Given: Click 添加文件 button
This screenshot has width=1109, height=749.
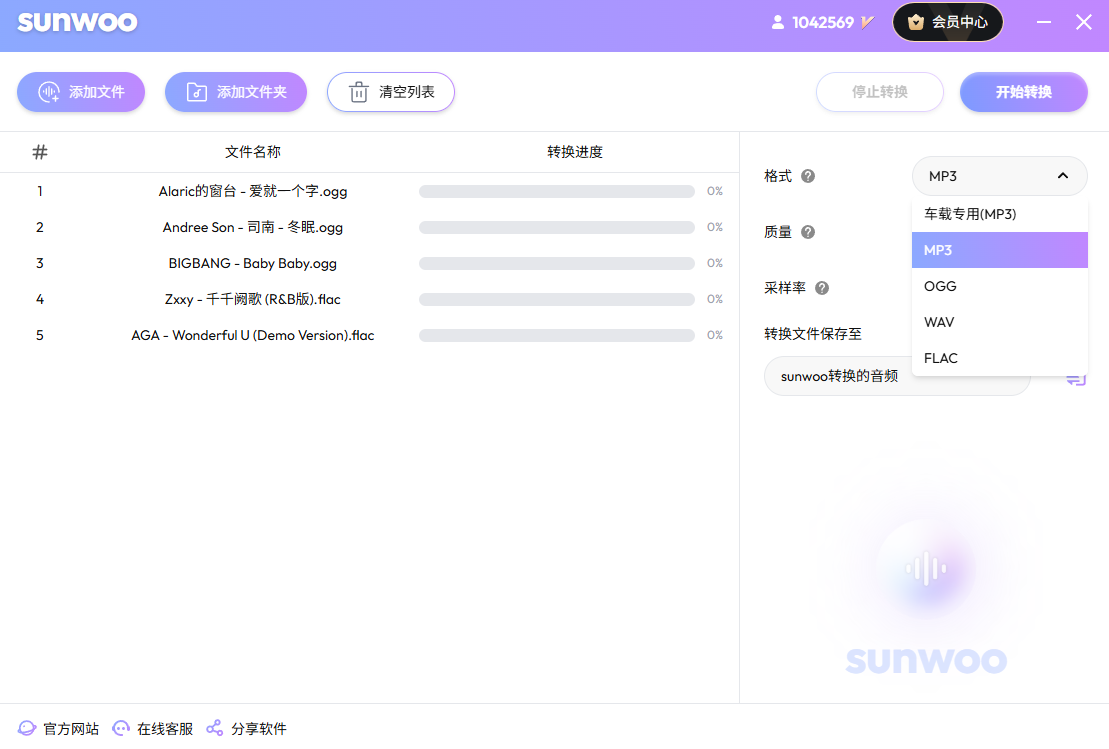Looking at the screenshot, I should (81, 92).
